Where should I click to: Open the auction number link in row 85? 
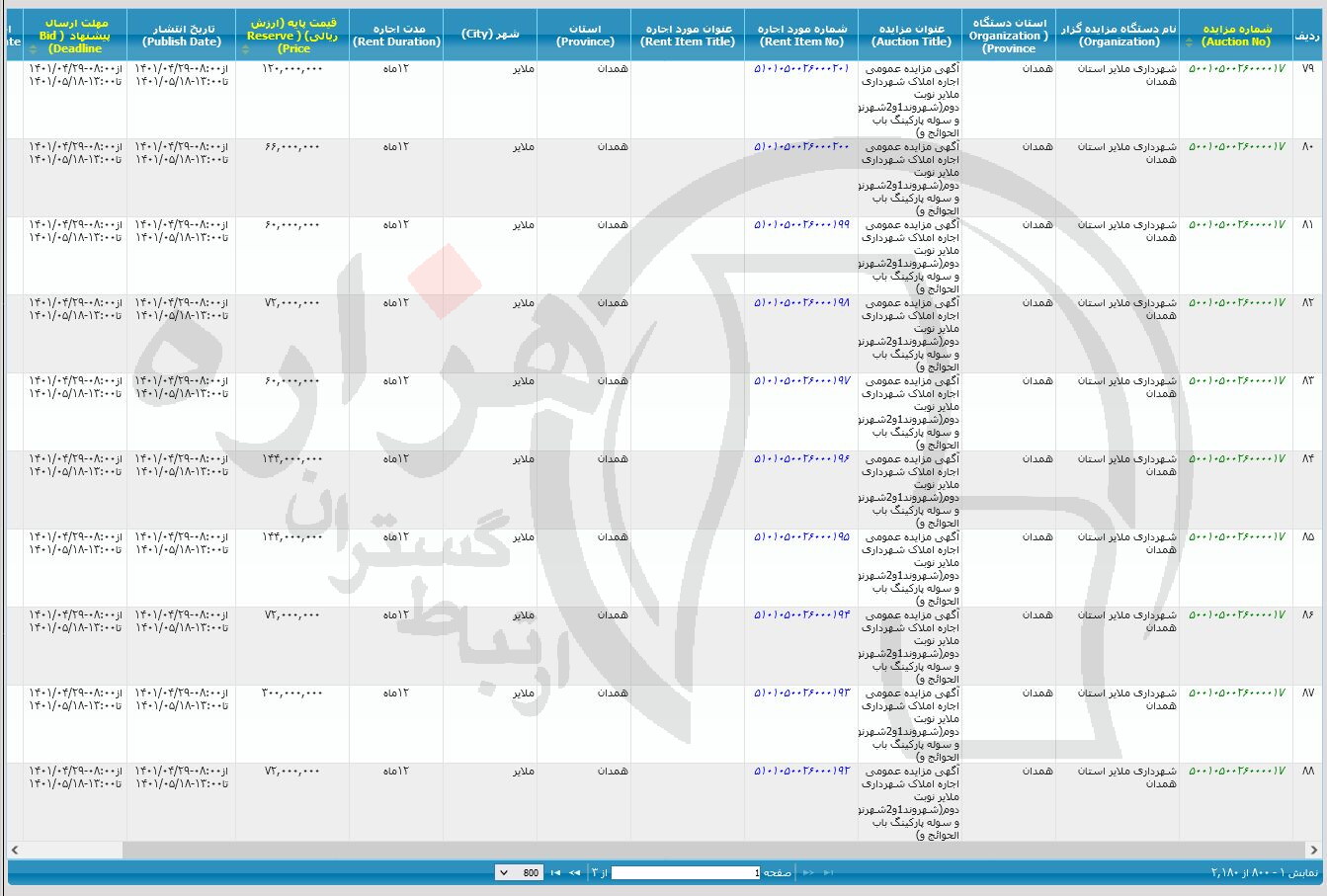pos(1236,536)
